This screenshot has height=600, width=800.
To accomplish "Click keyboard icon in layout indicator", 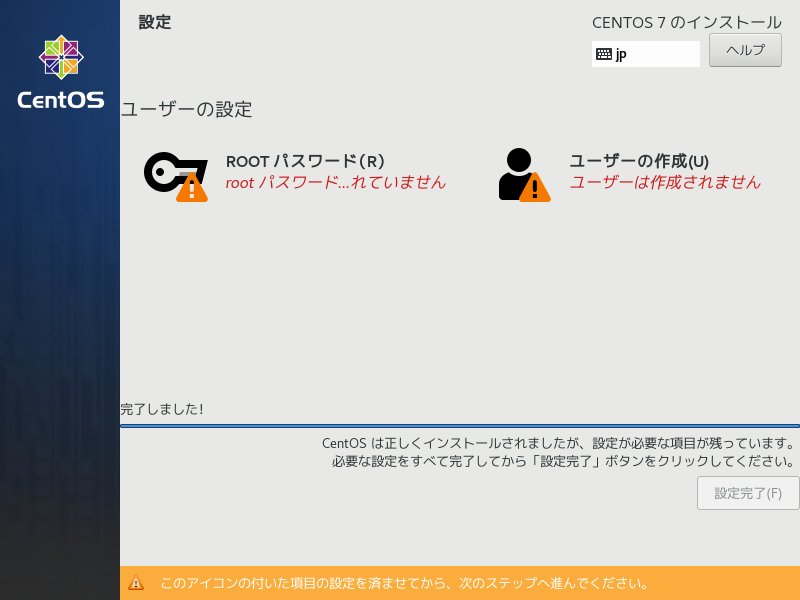I will [604, 54].
